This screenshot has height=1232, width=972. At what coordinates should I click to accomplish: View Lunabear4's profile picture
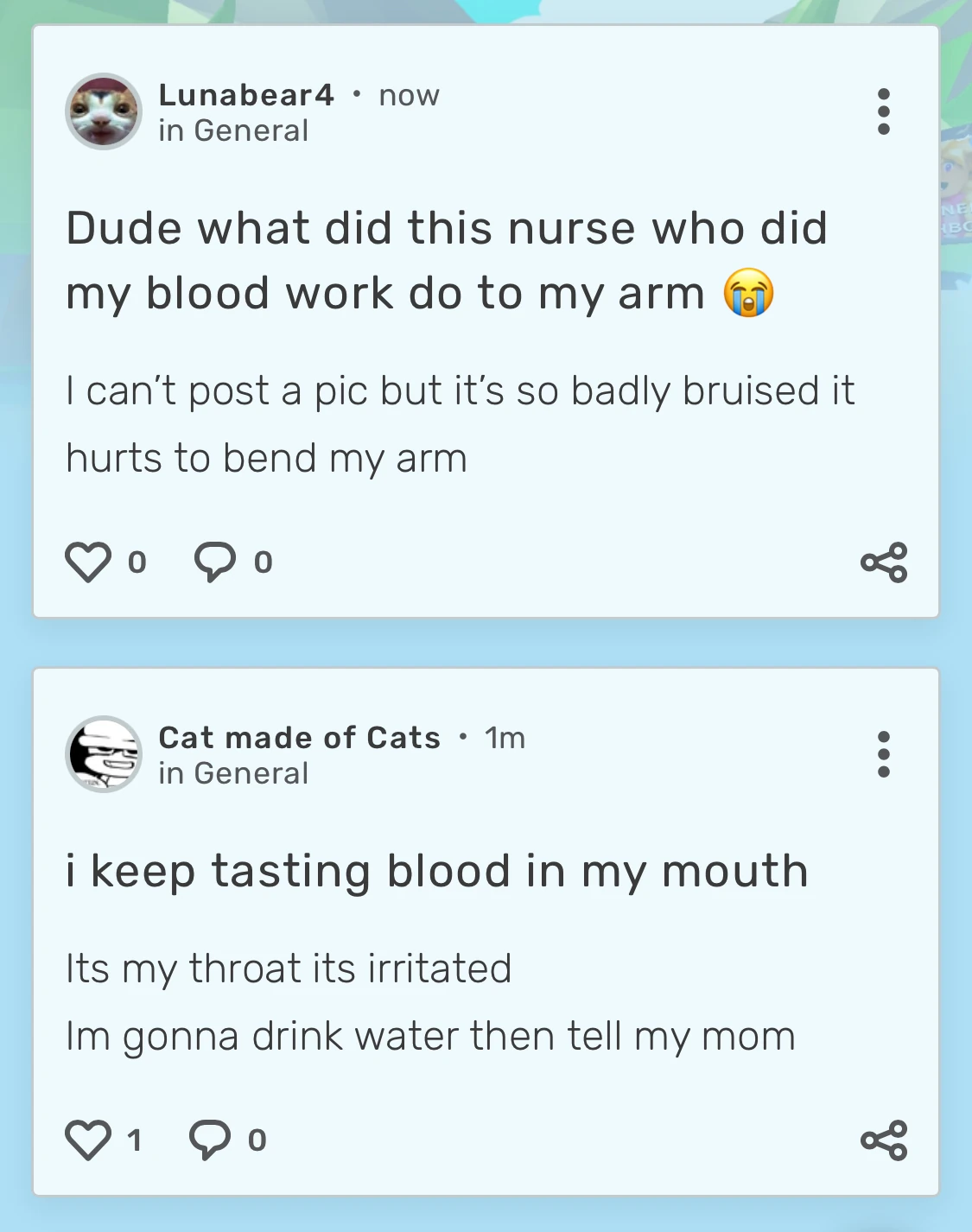[x=104, y=111]
